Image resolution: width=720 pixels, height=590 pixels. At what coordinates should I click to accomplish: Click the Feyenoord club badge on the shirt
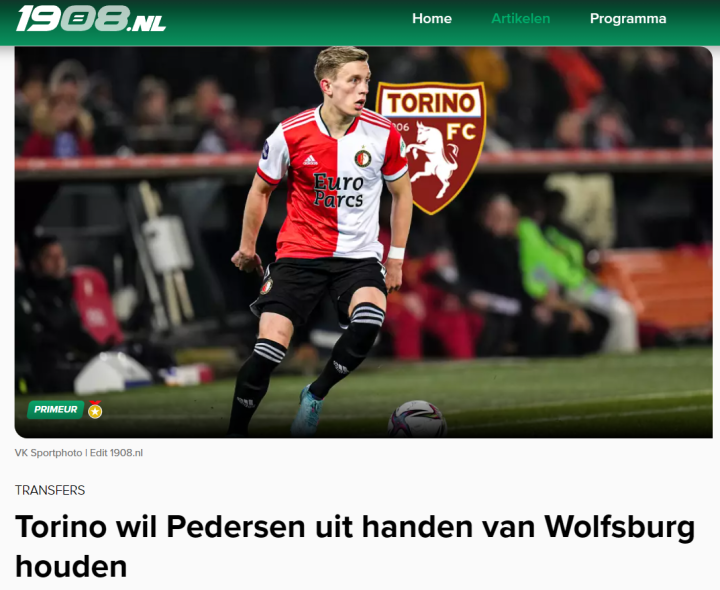[363, 158]
